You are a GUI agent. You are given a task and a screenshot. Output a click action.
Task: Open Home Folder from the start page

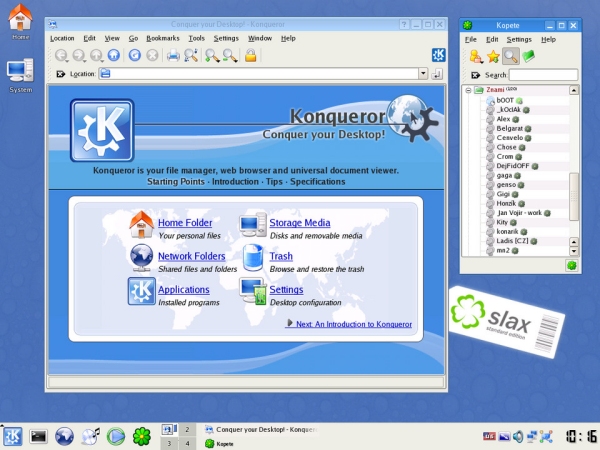[184, 222]
